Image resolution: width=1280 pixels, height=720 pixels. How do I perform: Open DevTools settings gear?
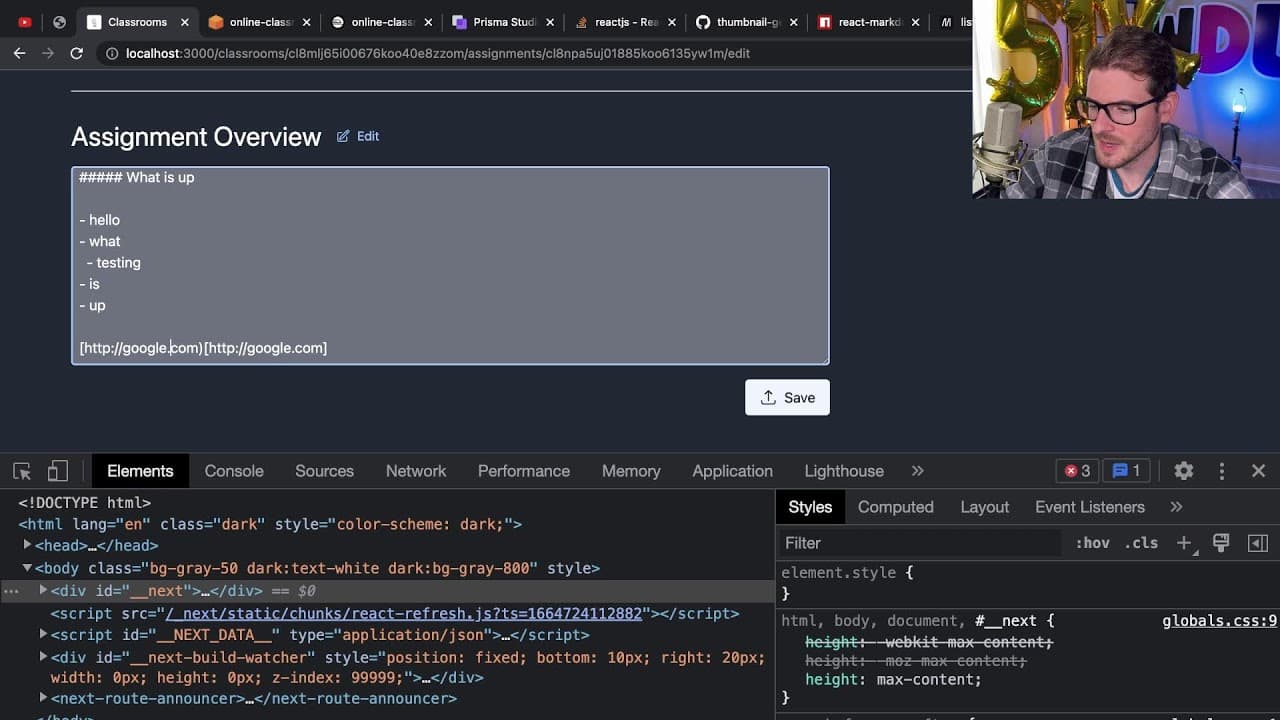[1184, 471]
